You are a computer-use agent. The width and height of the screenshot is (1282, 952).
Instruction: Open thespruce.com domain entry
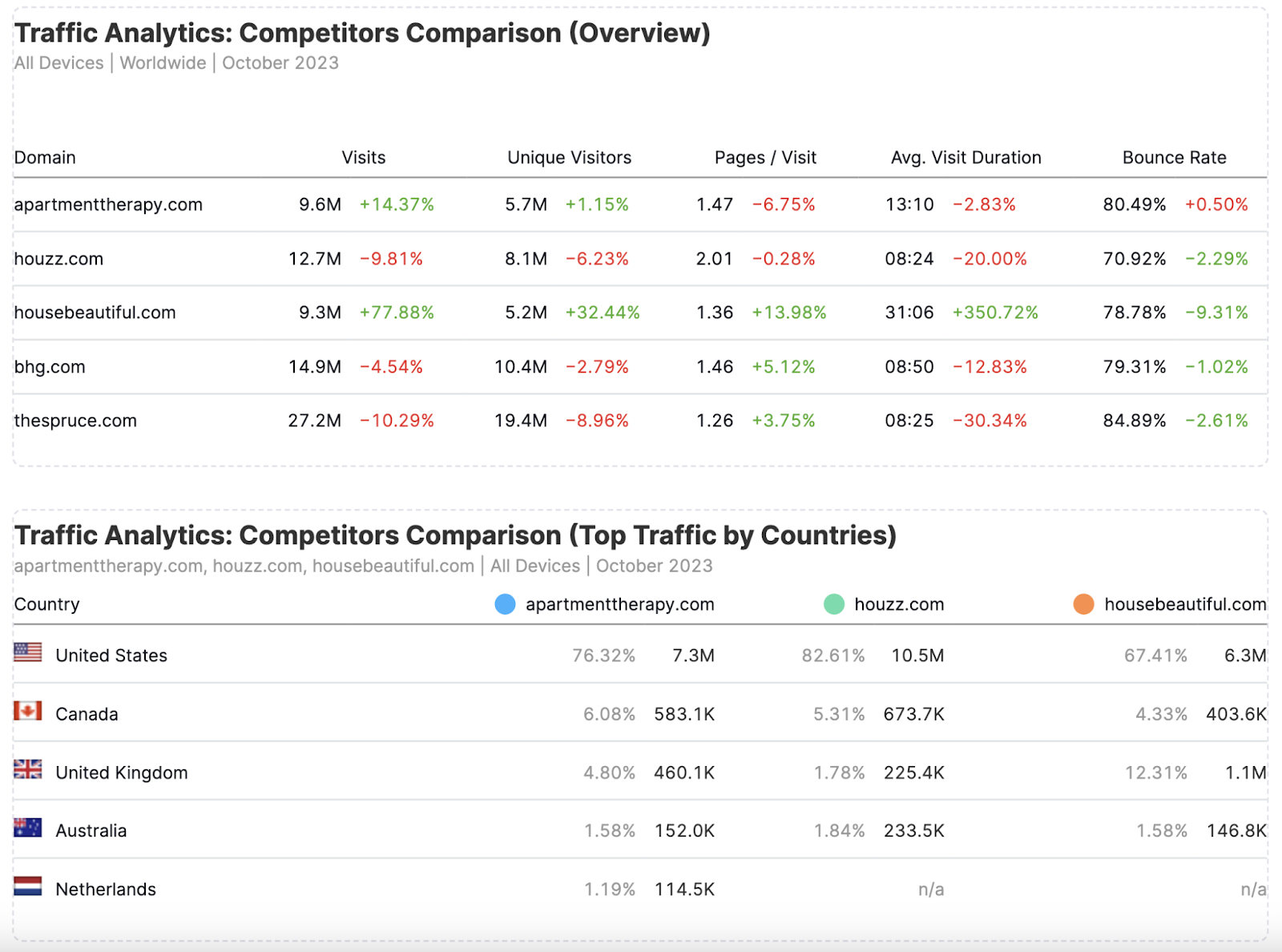[x=76, y=421]
